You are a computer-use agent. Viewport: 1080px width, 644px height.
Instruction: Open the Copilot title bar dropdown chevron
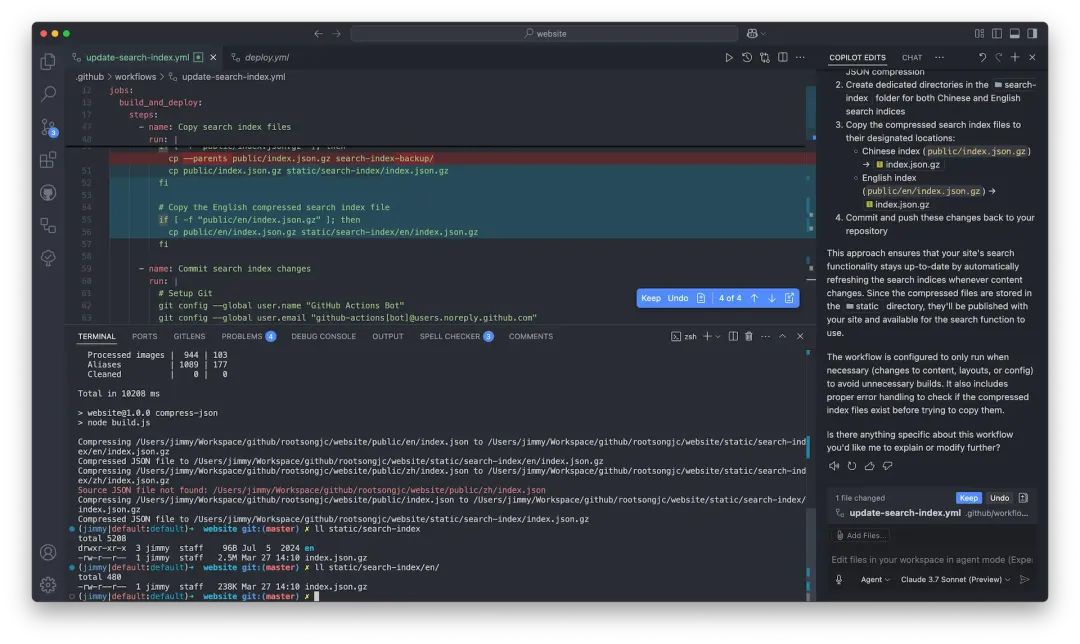tap(763, 34)
